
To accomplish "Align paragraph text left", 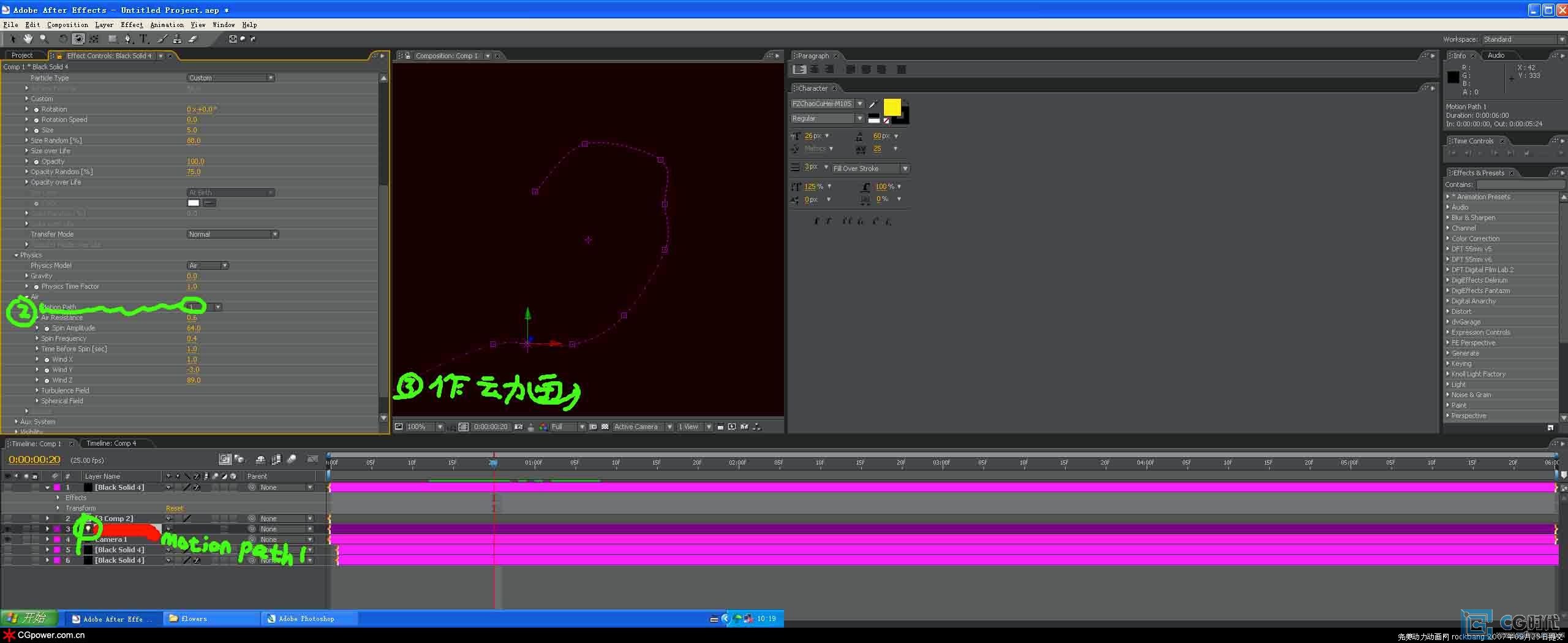I will point(799,69).
